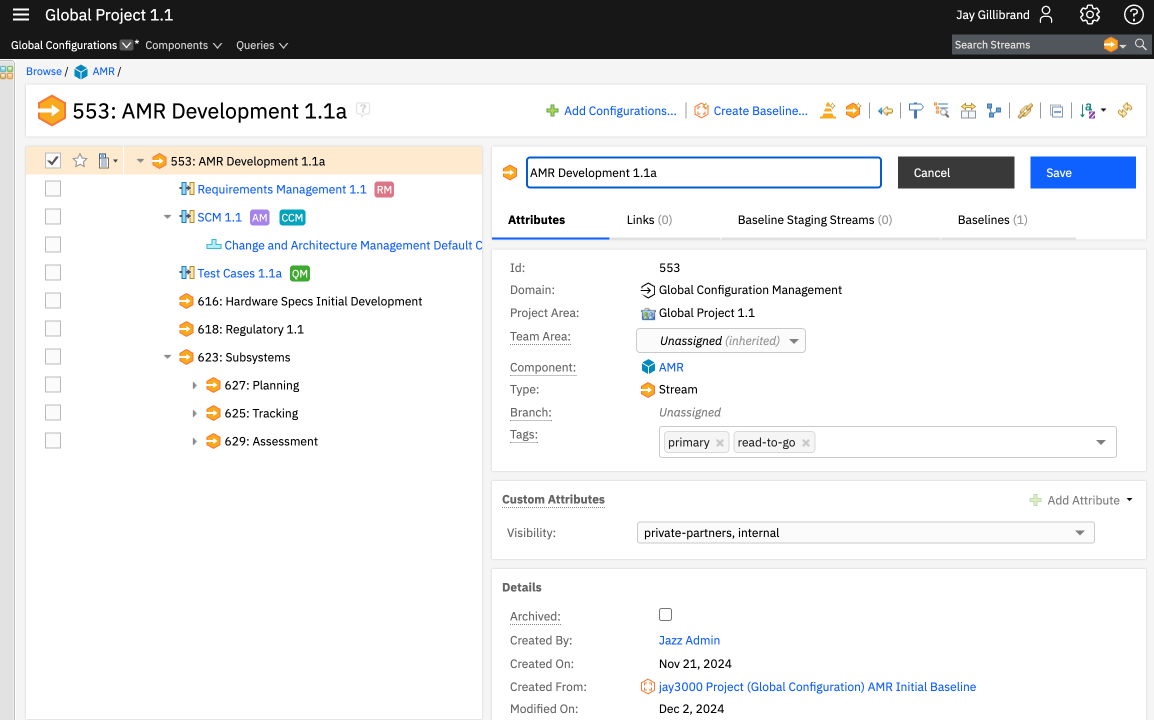
Task: Open the sort order dropdown arrow
Action: coord(1103,111)
